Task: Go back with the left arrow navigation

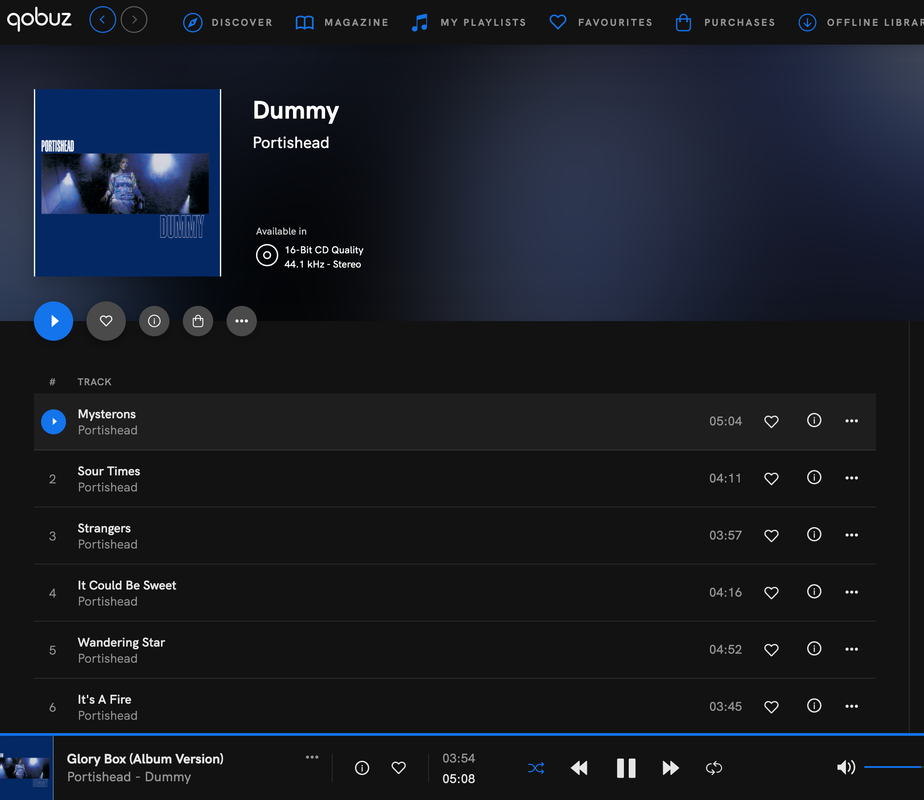Action: pyautogui.click(x=103, y=20)
